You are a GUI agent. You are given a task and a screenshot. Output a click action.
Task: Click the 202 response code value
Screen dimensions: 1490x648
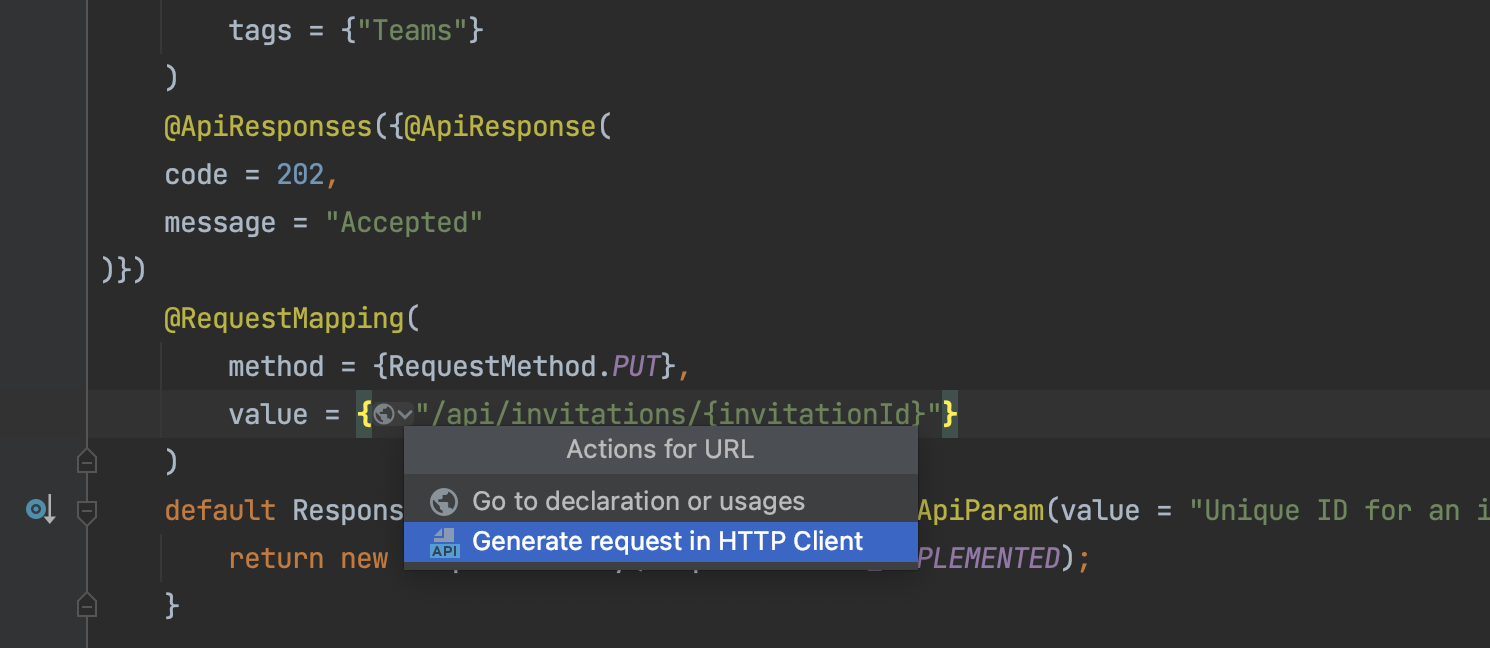[x=300, y=174]
